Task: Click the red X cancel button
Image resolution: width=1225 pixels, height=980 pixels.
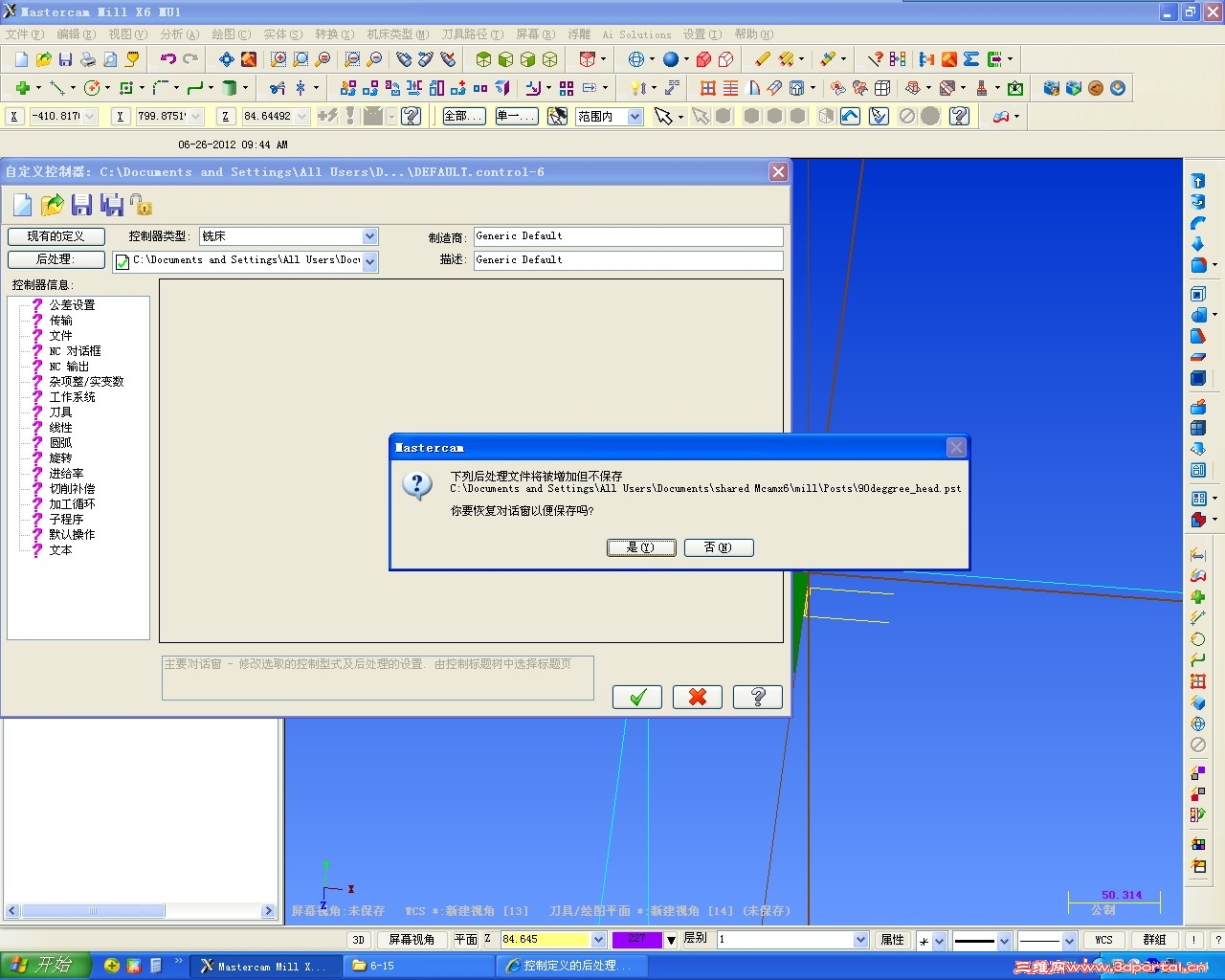Action: click(x=698, y=697)
